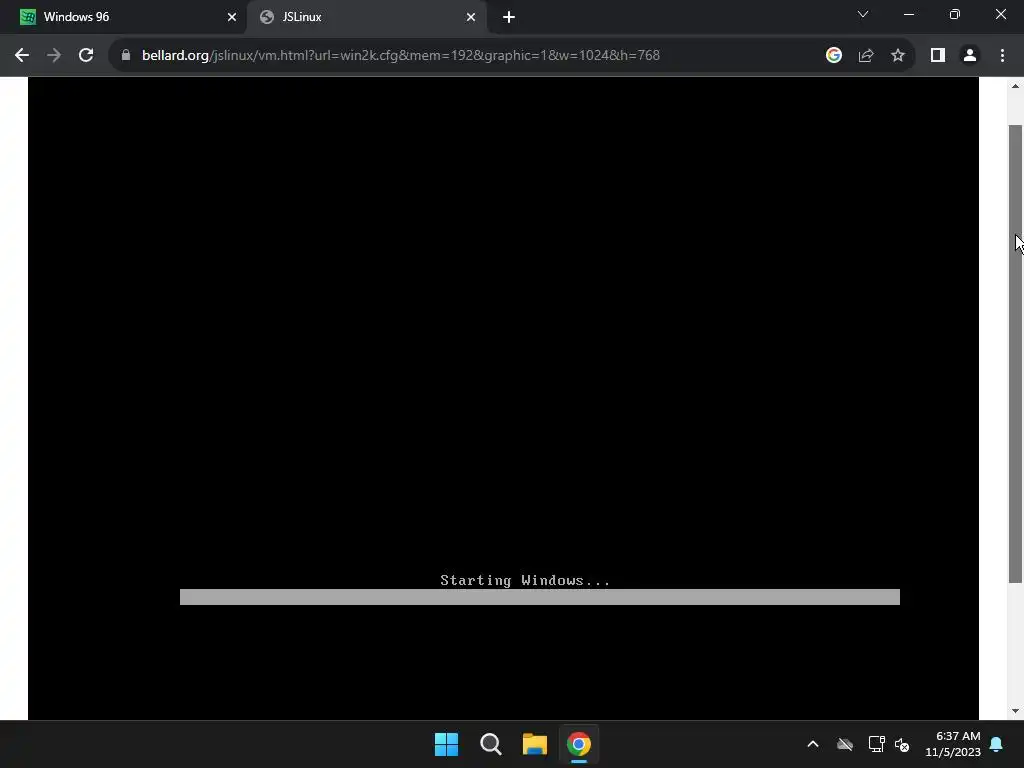Go forward to the next page

tap(54, 55)
